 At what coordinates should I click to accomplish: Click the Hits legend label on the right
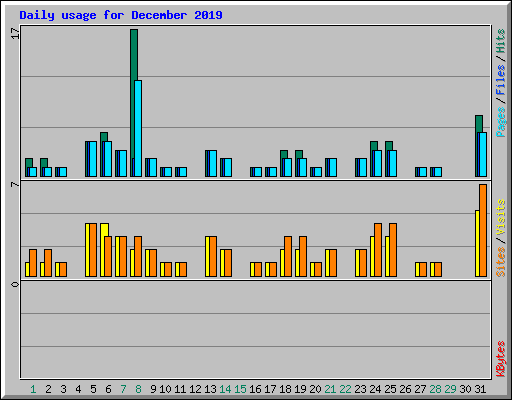[x=500, y=41]
